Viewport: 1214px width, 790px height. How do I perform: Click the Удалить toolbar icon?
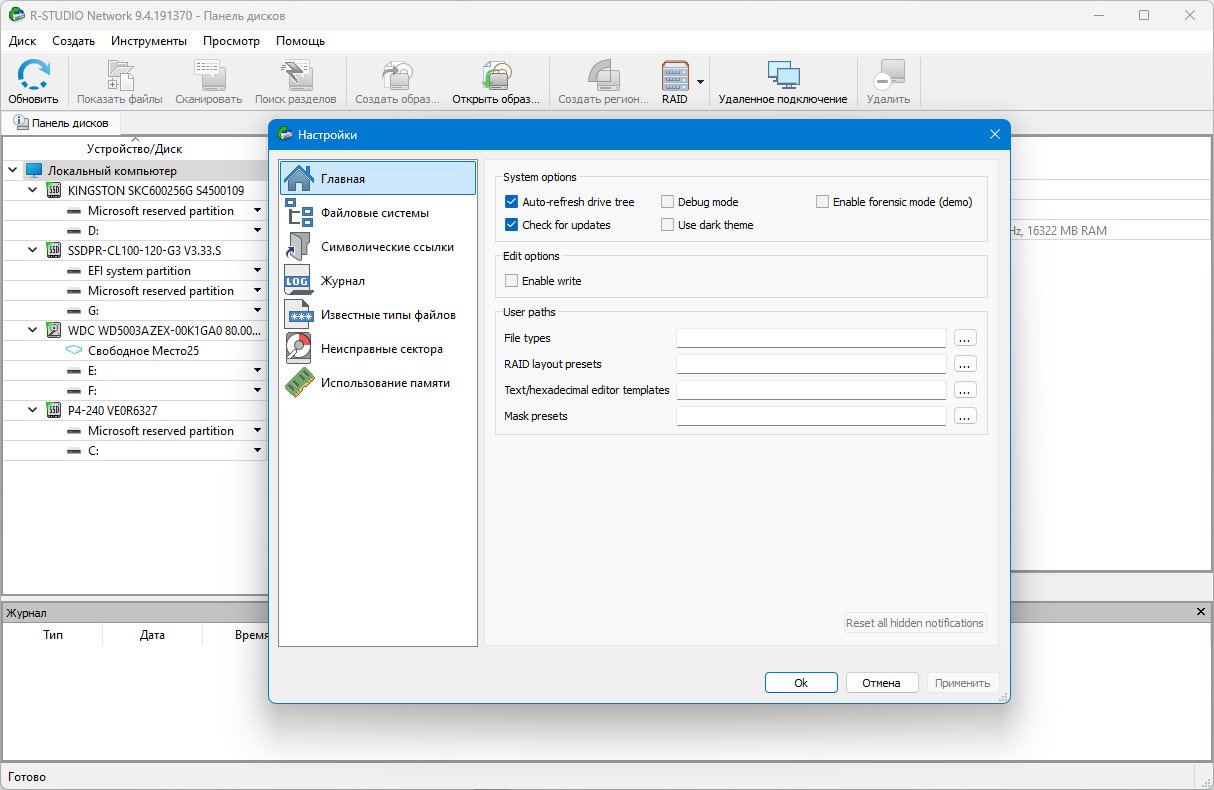[x=888, y=75]
